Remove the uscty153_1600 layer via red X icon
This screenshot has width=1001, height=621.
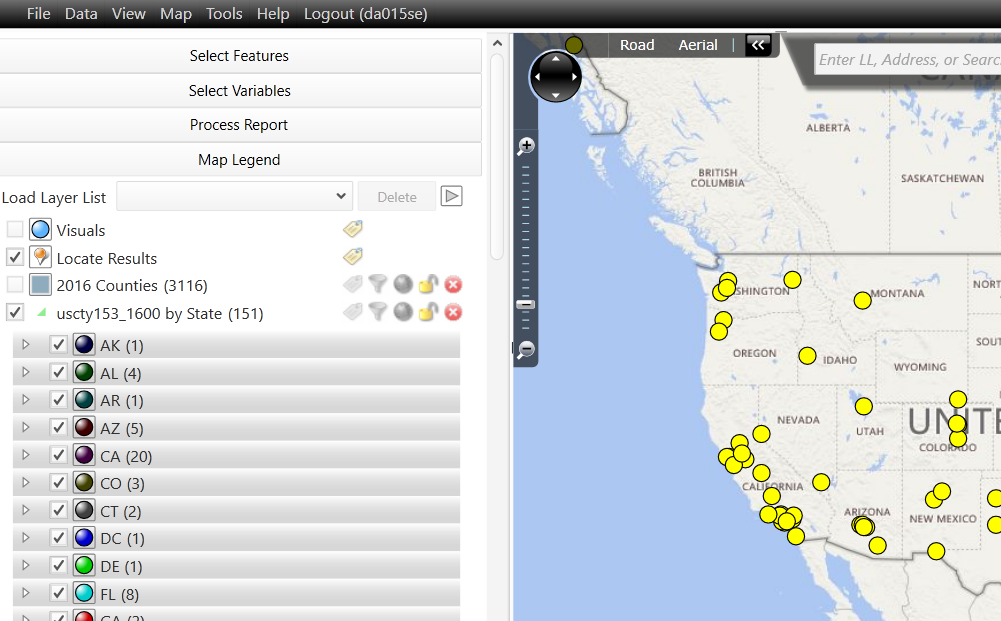(x=453, y=311)
